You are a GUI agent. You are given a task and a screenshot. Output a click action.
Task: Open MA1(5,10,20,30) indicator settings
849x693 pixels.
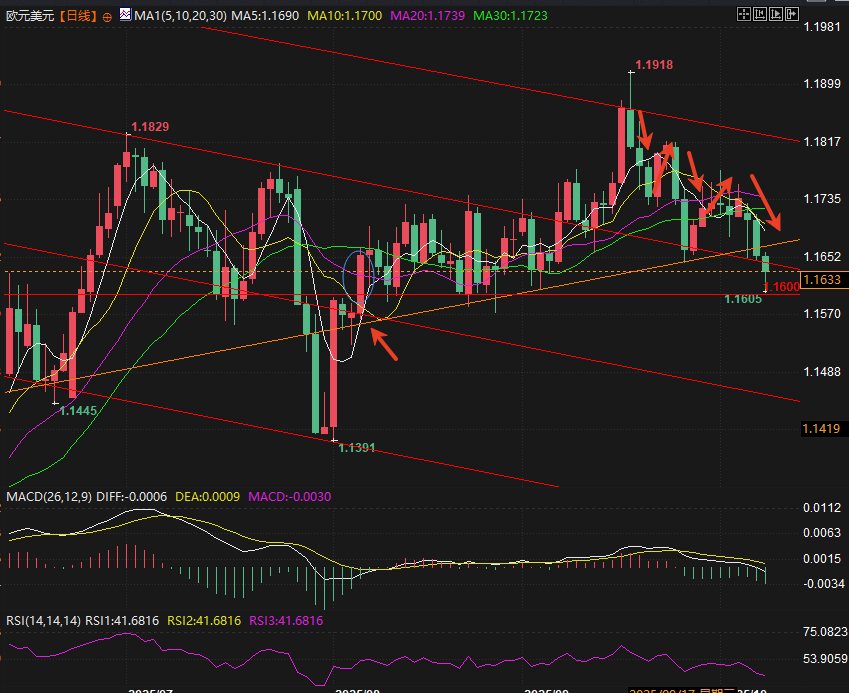[x=180, y=16]
